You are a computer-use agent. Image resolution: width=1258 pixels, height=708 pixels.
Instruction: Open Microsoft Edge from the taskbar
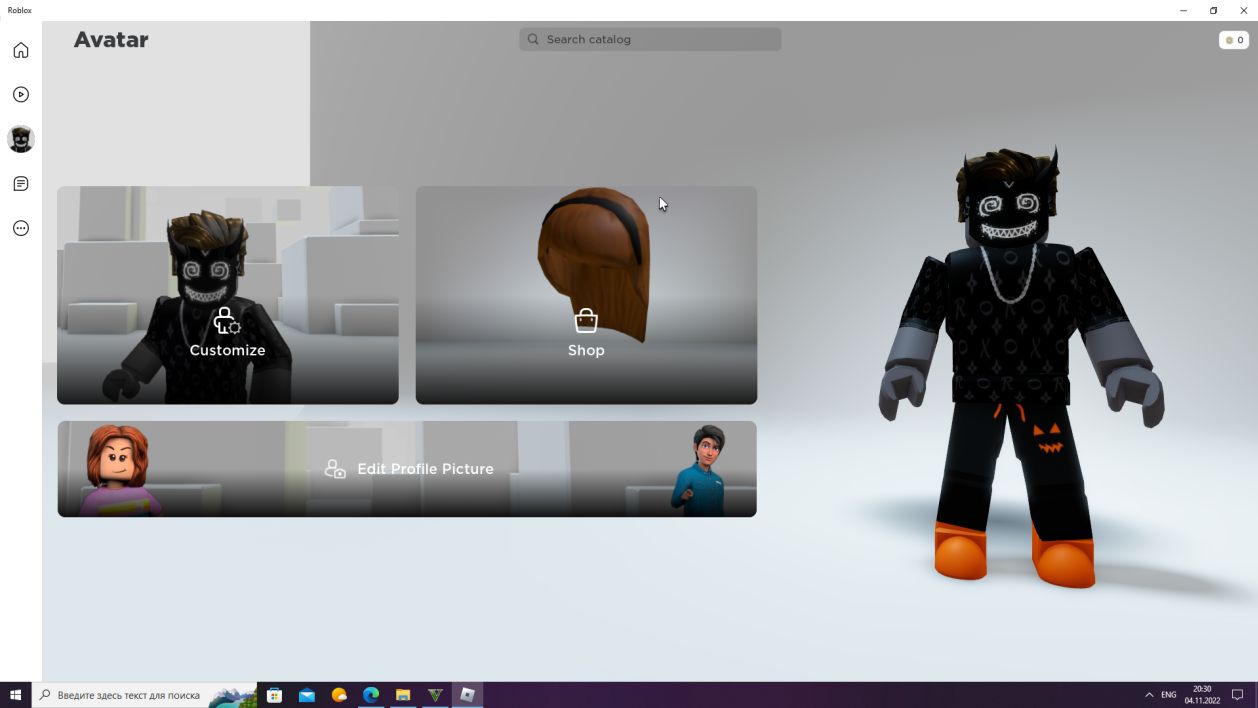click(x=371, y=695)
